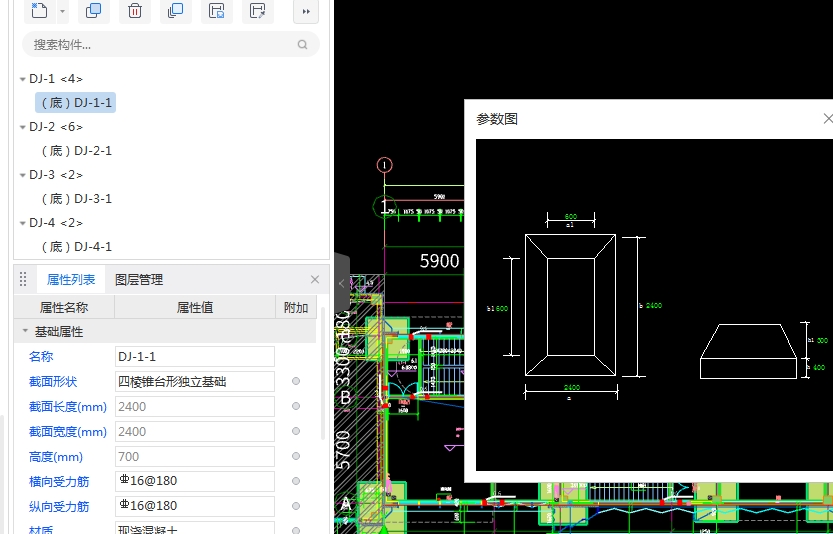
Task: Click the b1 value 600 in diagram
Action: tap(502, 308)
